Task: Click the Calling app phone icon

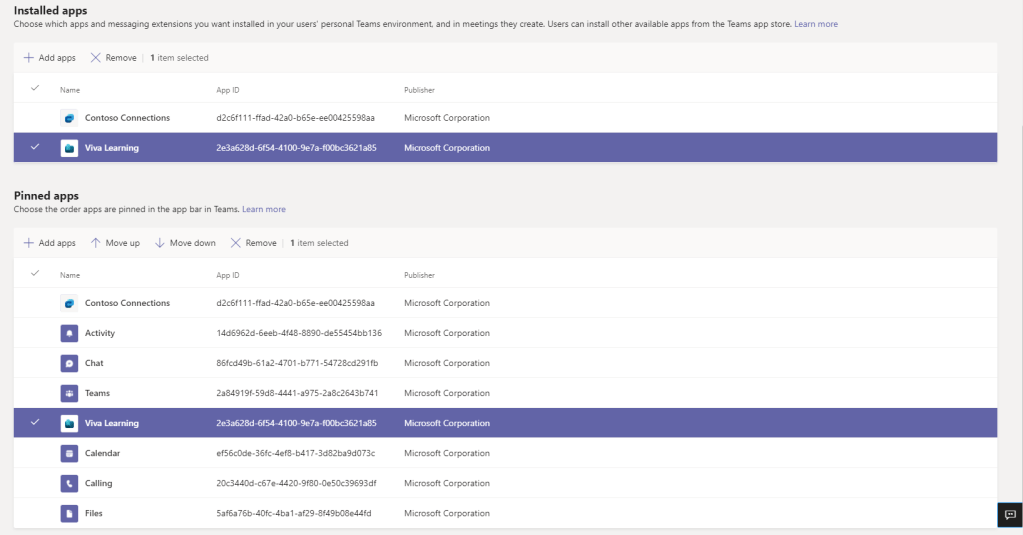Action: [x=69, y=483]
